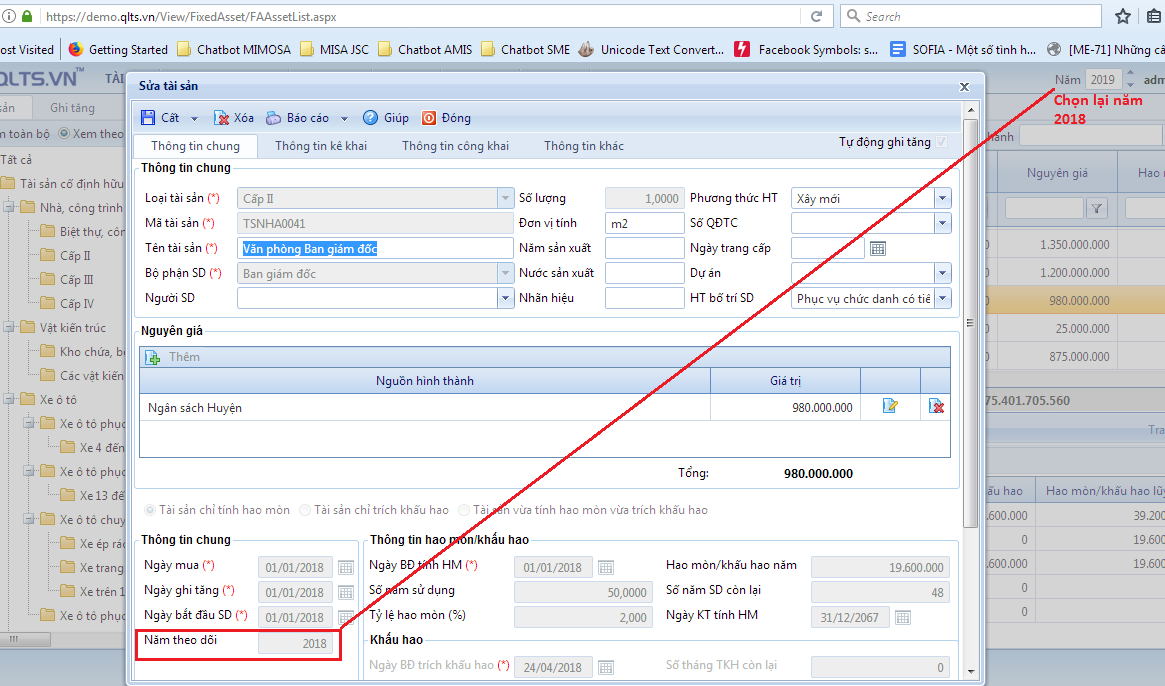The height and width of the screenshot is (686, 1165).
Task: Open Chatbot MIMOSA bookmark folder
Action: [x=234, y=49]
